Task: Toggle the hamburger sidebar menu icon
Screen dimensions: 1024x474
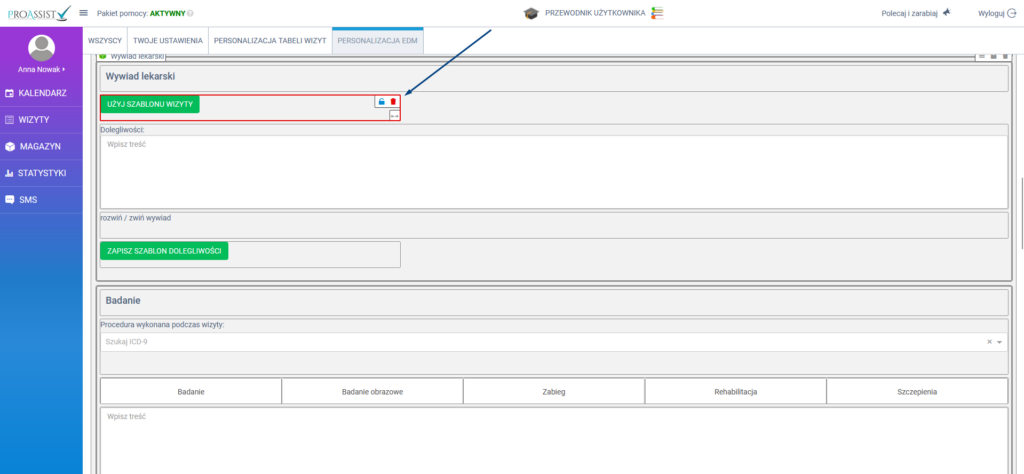Action: pyautogui.click(x=83, y=13)
